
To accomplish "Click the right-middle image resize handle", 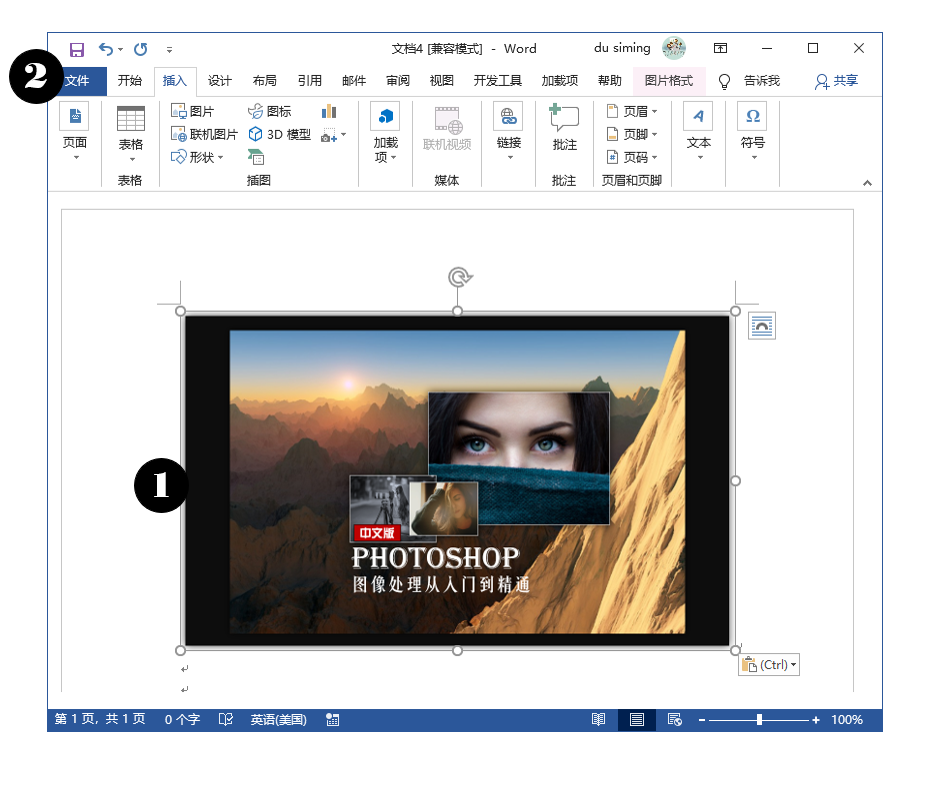I will pos(735,481).
